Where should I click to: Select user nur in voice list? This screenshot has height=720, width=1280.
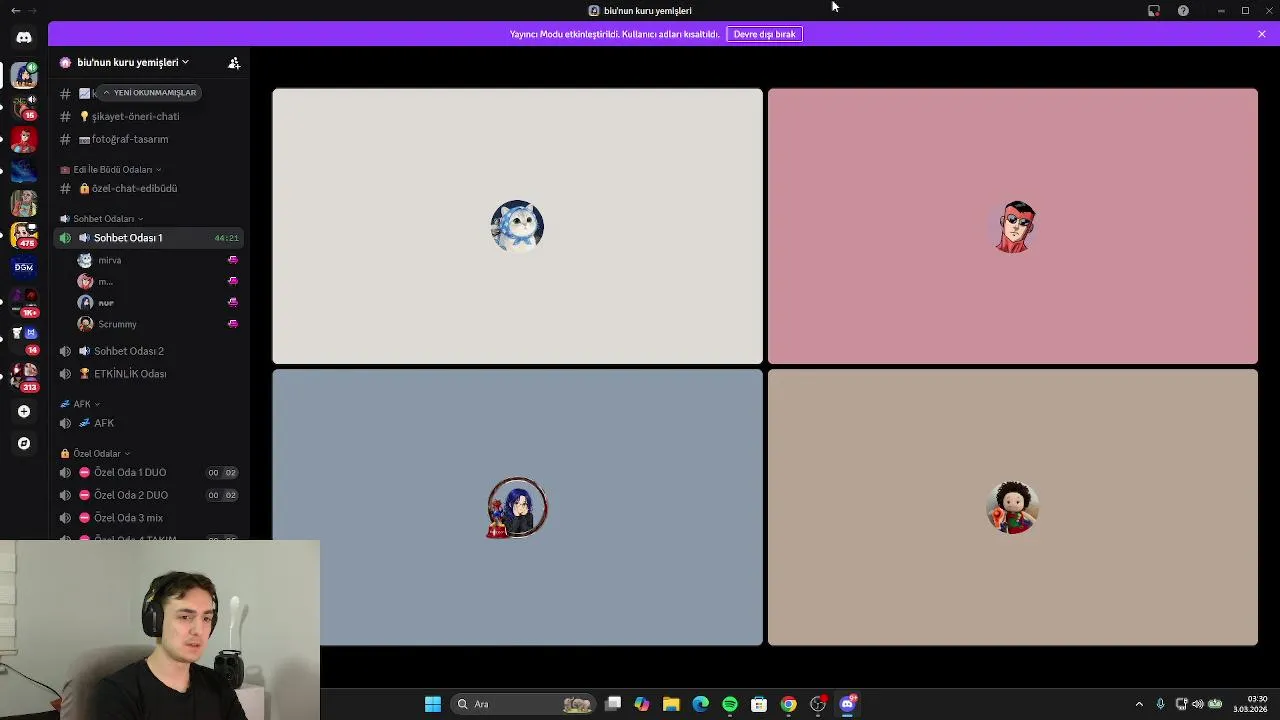(x=158, y=302)
